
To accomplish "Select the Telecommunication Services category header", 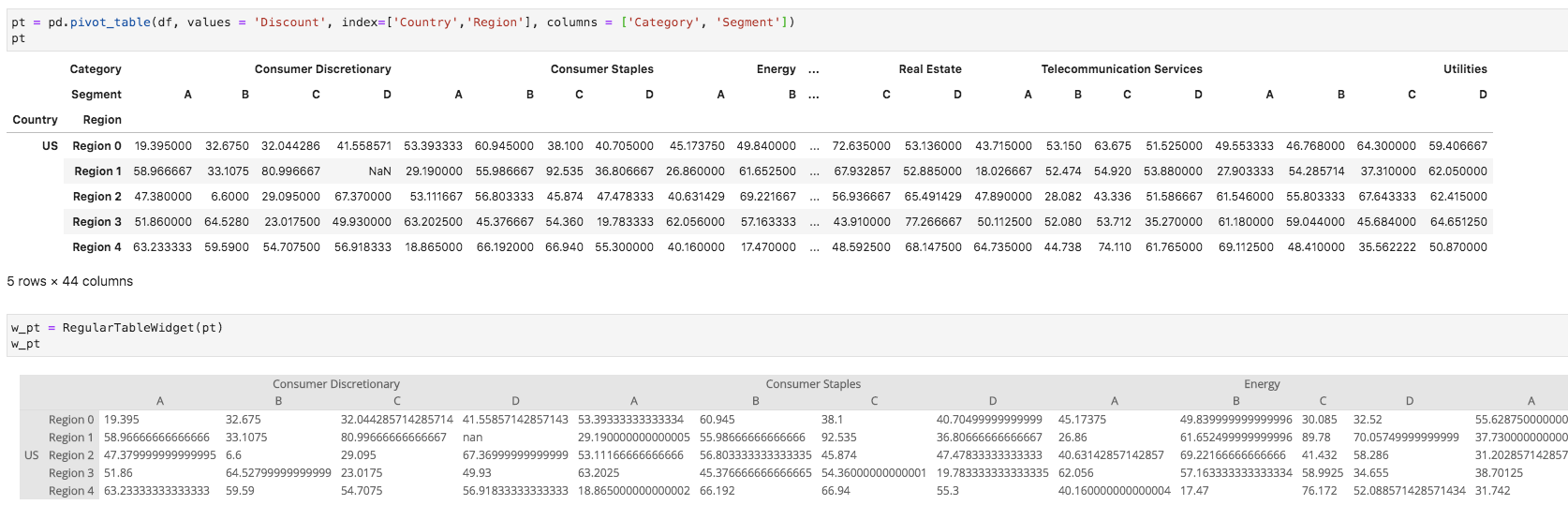I will [1121, 69].
